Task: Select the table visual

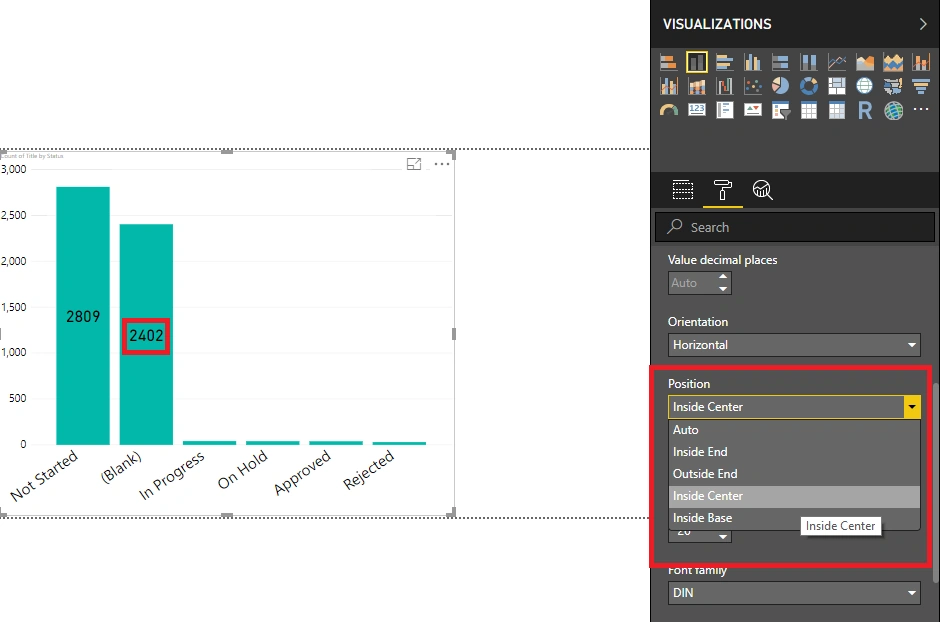Action: 809,110
